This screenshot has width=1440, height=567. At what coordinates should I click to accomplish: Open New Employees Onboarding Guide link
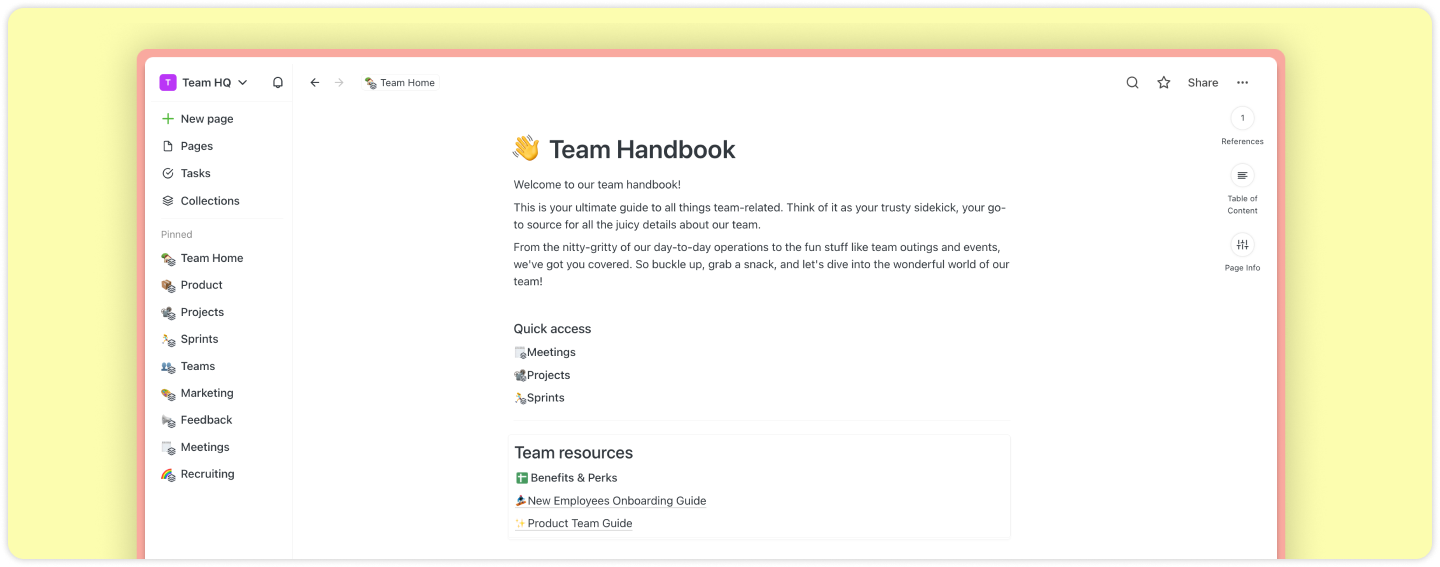coord(616,501)
